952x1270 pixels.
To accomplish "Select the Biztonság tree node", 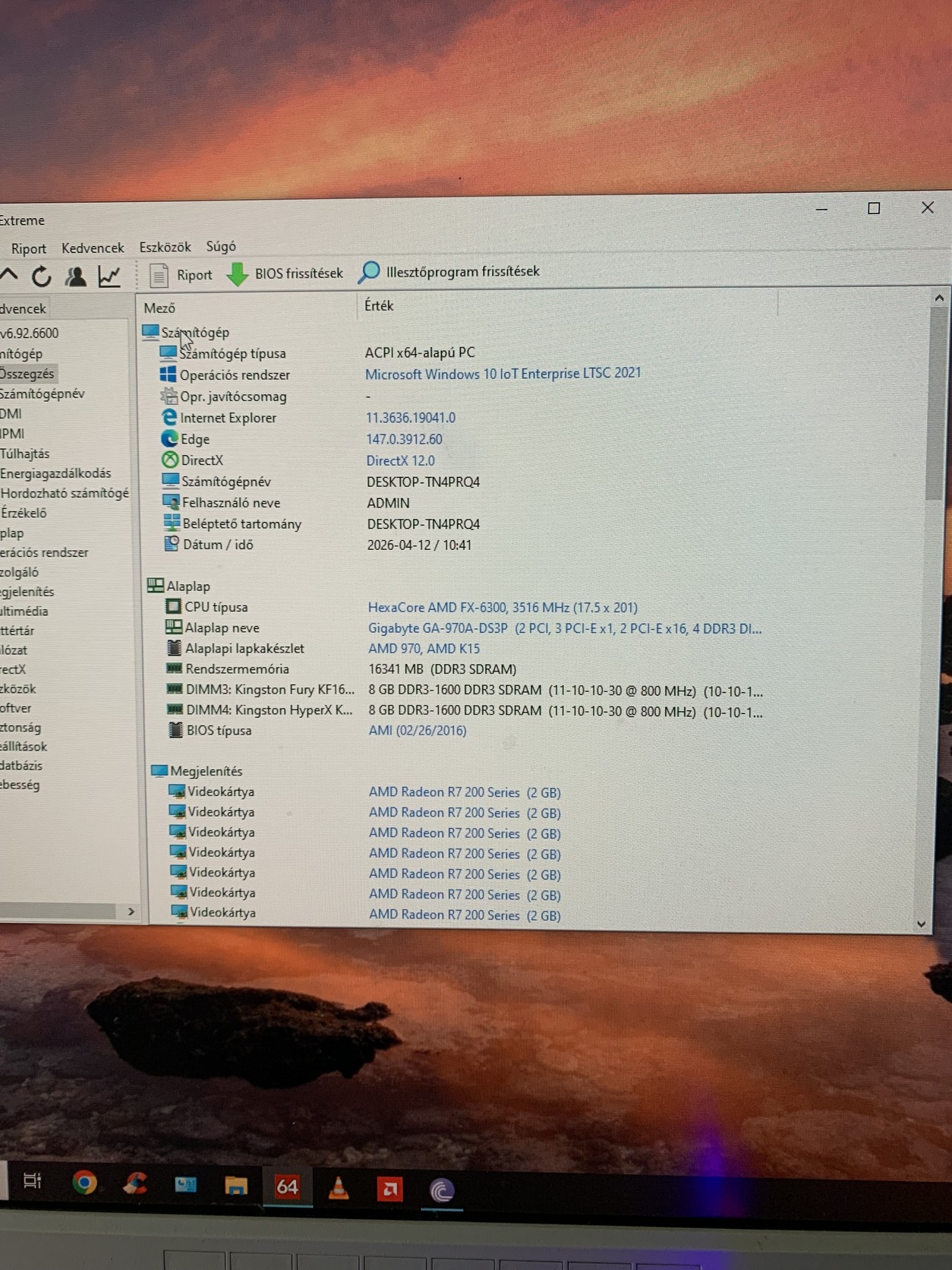I will pyautogui.click(x=20, y=727).
